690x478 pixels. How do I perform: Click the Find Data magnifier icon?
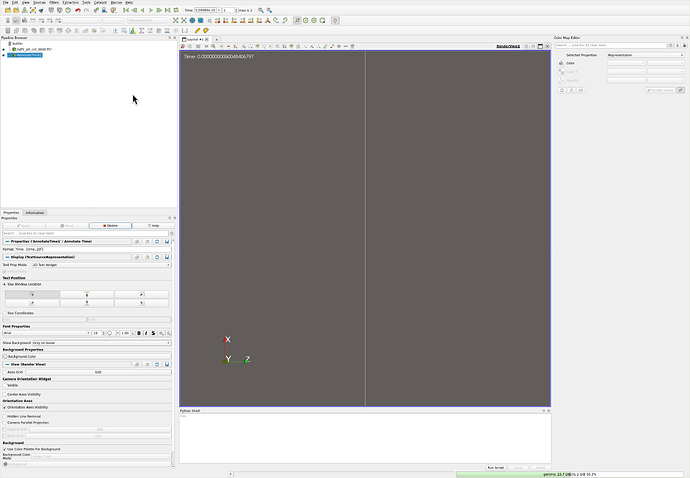coord(261,10)
